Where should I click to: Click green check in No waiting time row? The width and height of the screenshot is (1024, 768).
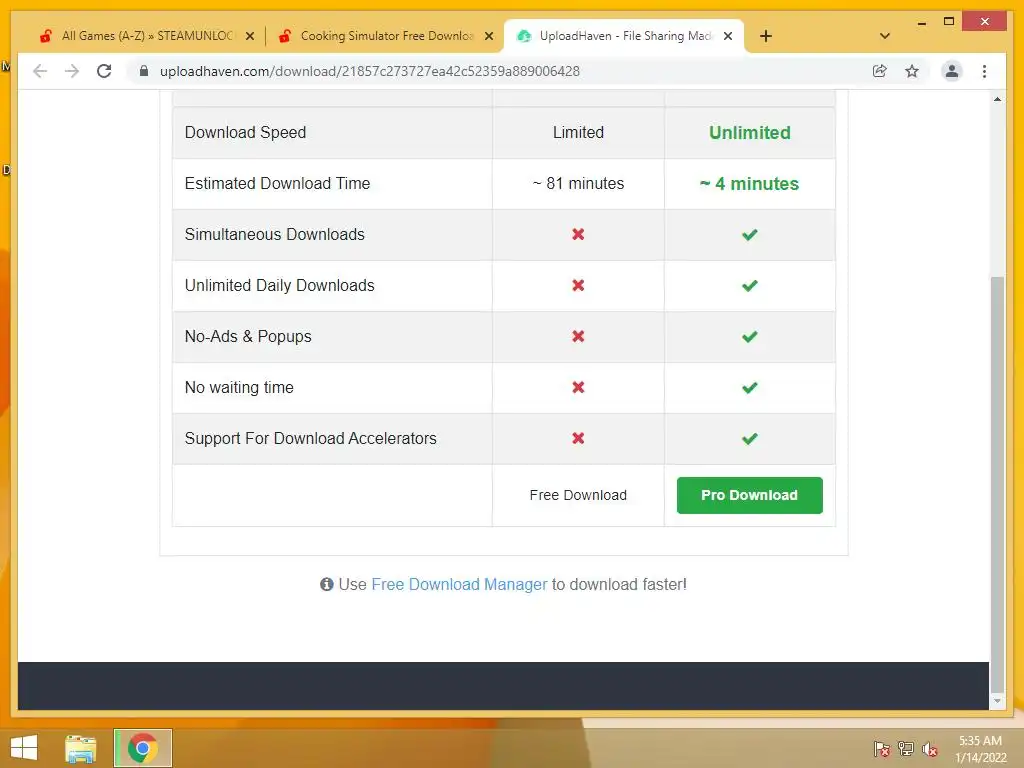point(750,387)
